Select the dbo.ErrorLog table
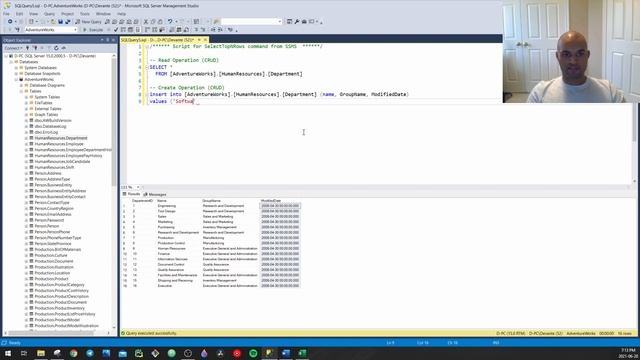640x360 pixels. click(46, 132)
